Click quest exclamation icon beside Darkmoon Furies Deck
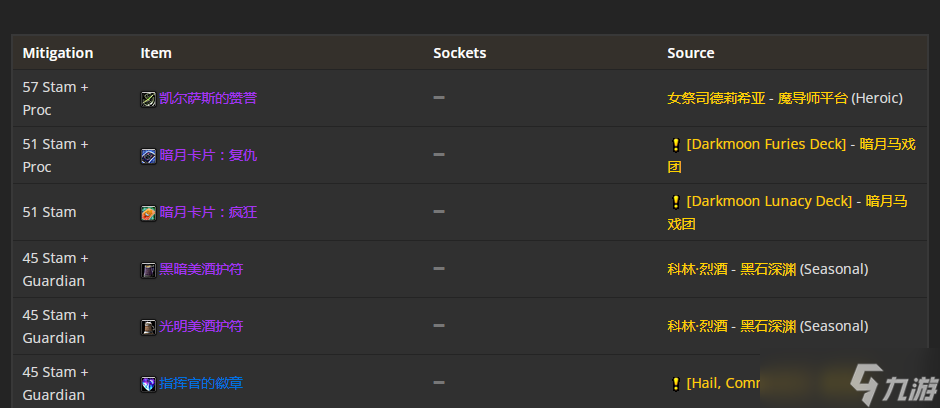 coord(676,144)
